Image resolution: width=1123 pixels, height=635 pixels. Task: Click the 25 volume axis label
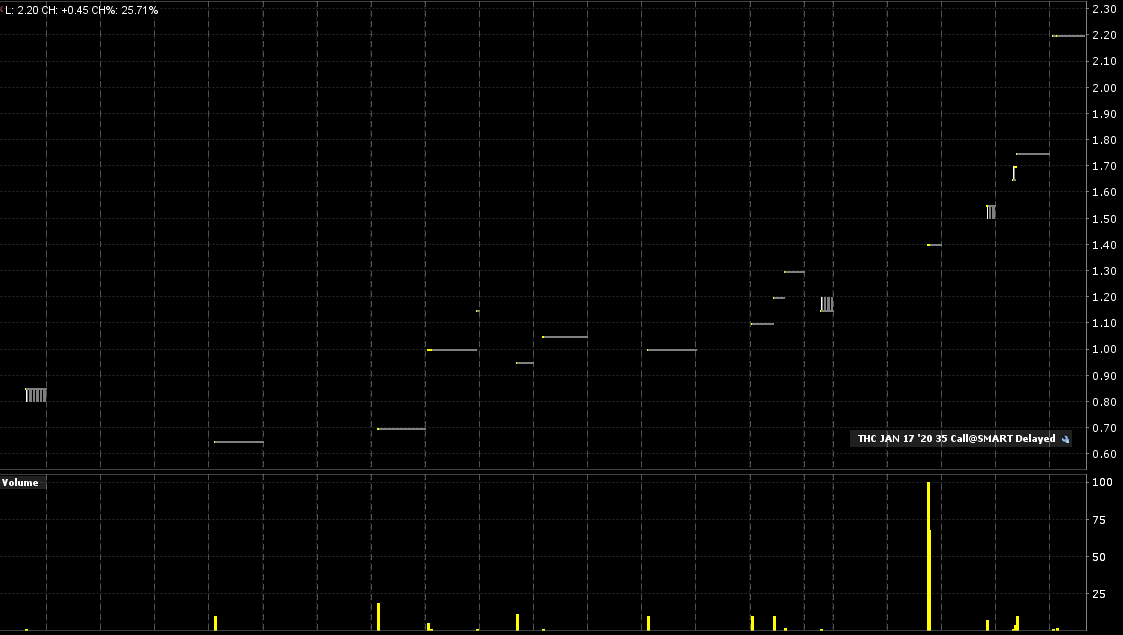[x=1099, y=594]
